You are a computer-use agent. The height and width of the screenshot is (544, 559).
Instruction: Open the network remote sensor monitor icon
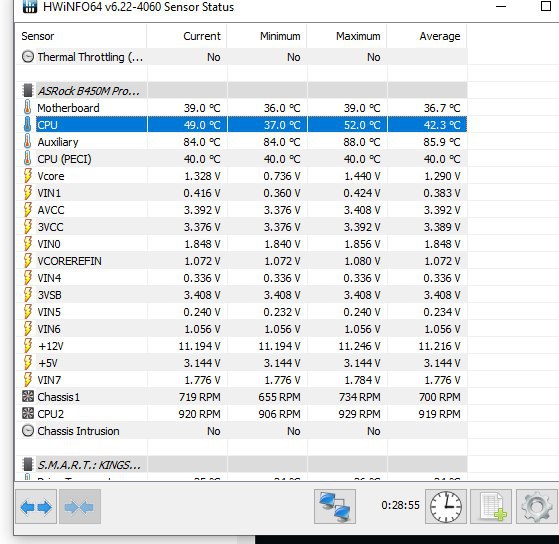(x=335, y=507)
